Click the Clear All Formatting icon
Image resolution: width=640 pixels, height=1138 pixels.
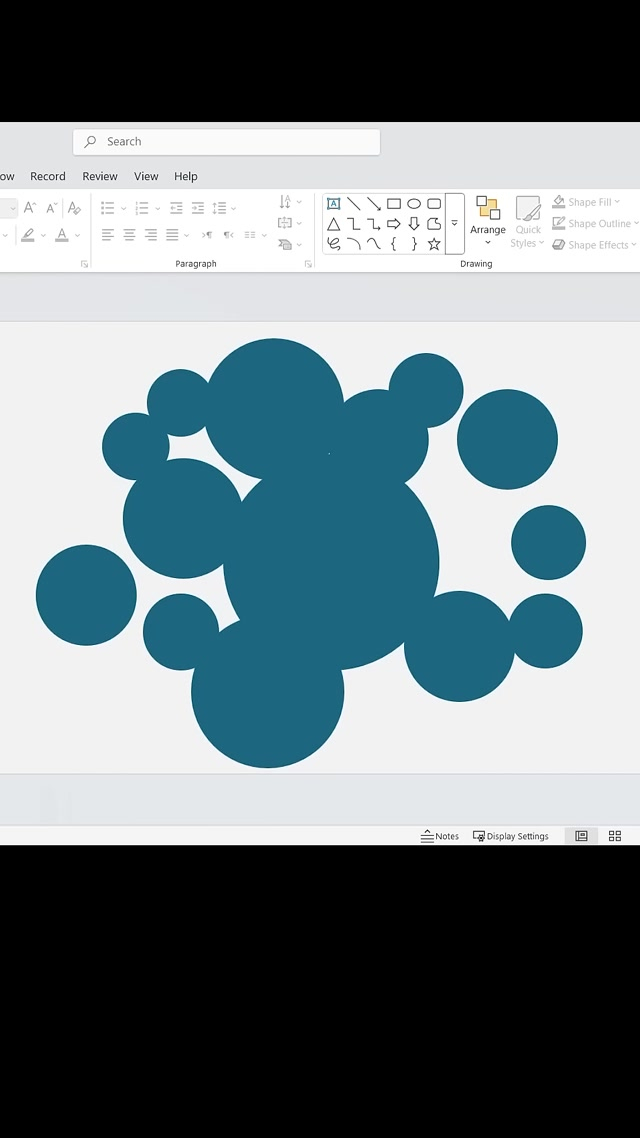74,208
